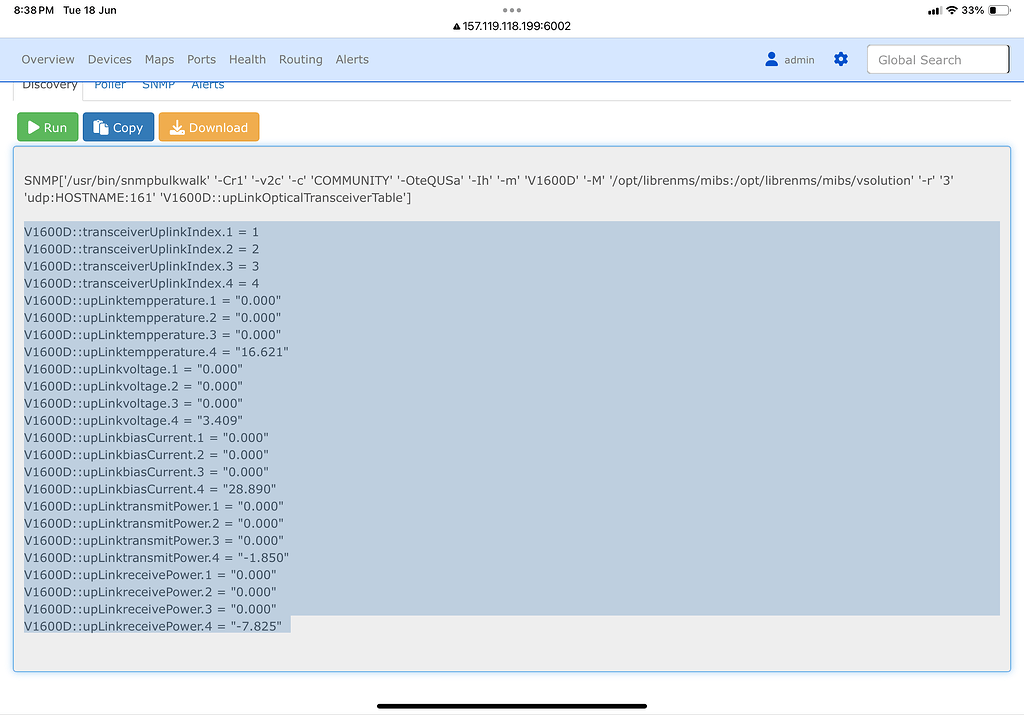Select the Alerts tab below Discovery
Viewport: 1024px width, 715px height.
click(x=207, y=84)
